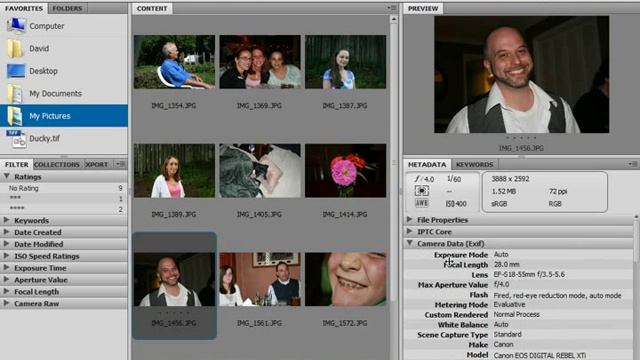Click the metering mode icon in metadata placard
640x360 pixels.
pyautogui.click(x=422, y=191)
